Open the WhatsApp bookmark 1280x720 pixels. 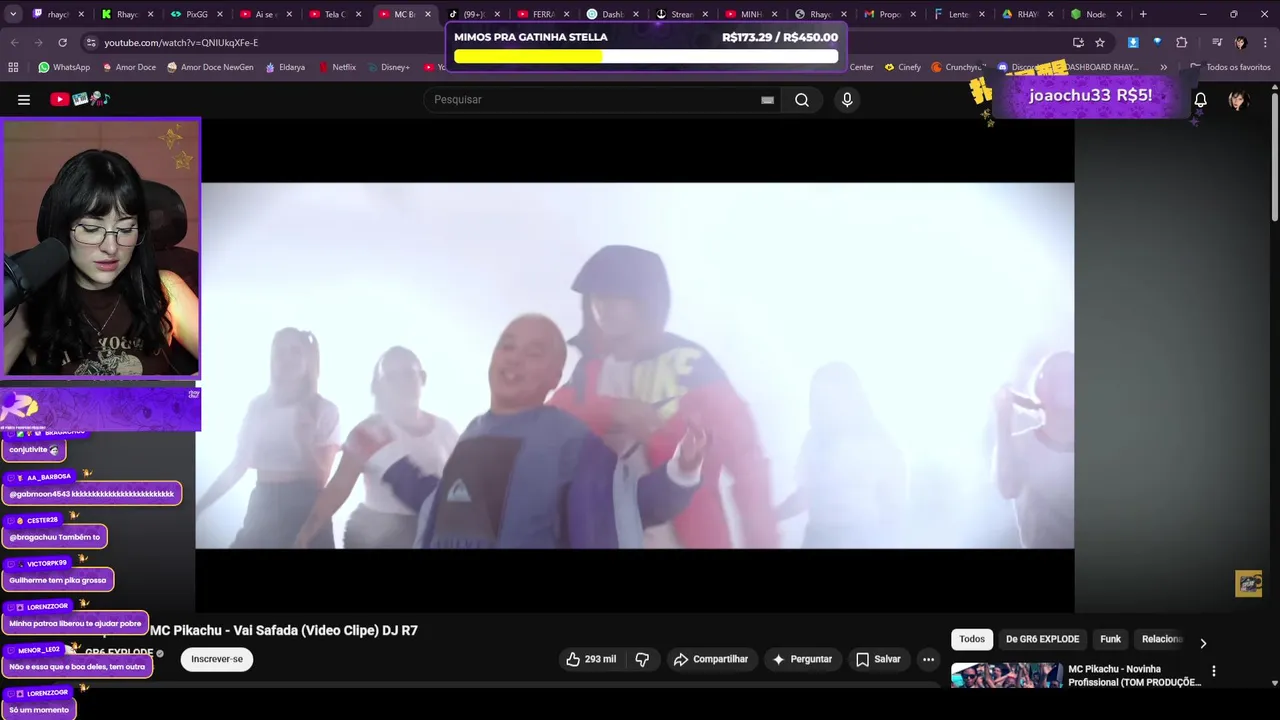coord(64,67)
